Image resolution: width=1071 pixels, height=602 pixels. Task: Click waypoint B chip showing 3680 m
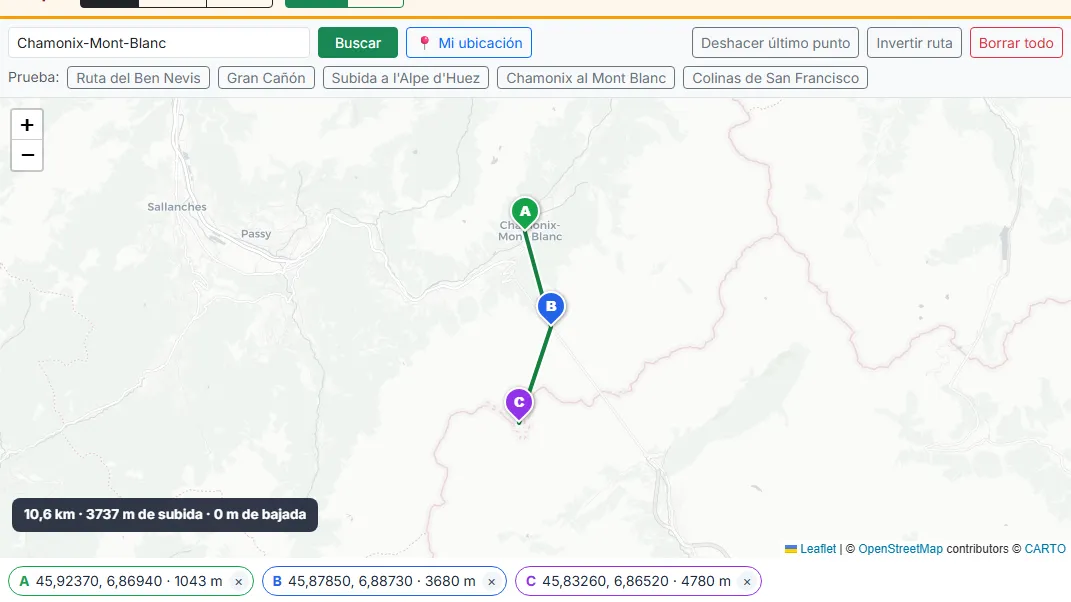(x=385, y=582)
